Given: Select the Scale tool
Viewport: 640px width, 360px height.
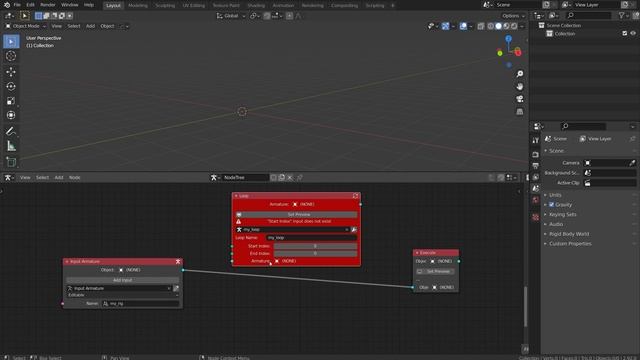Looking at the screenshot, I should [11, 101].
